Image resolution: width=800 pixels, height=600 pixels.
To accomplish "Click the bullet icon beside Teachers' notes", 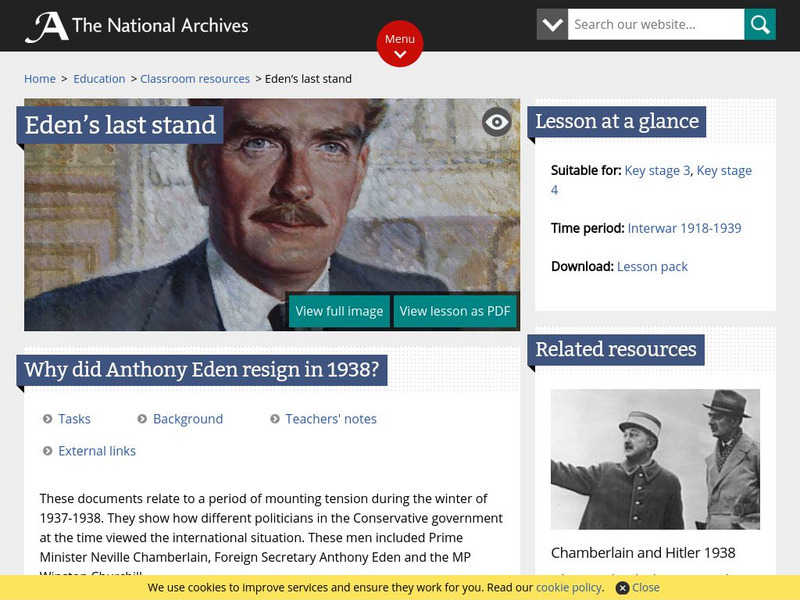I will pos(275,419).
